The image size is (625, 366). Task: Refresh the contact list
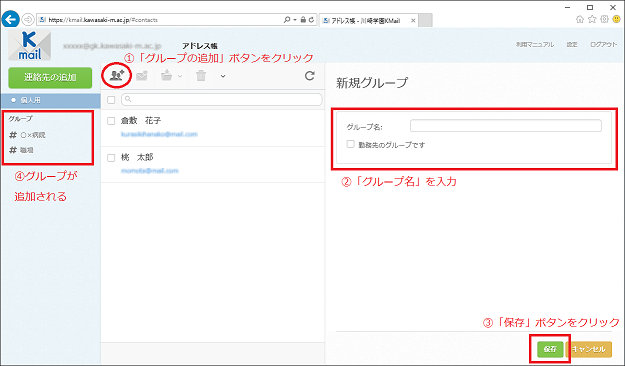pos(310,75)
